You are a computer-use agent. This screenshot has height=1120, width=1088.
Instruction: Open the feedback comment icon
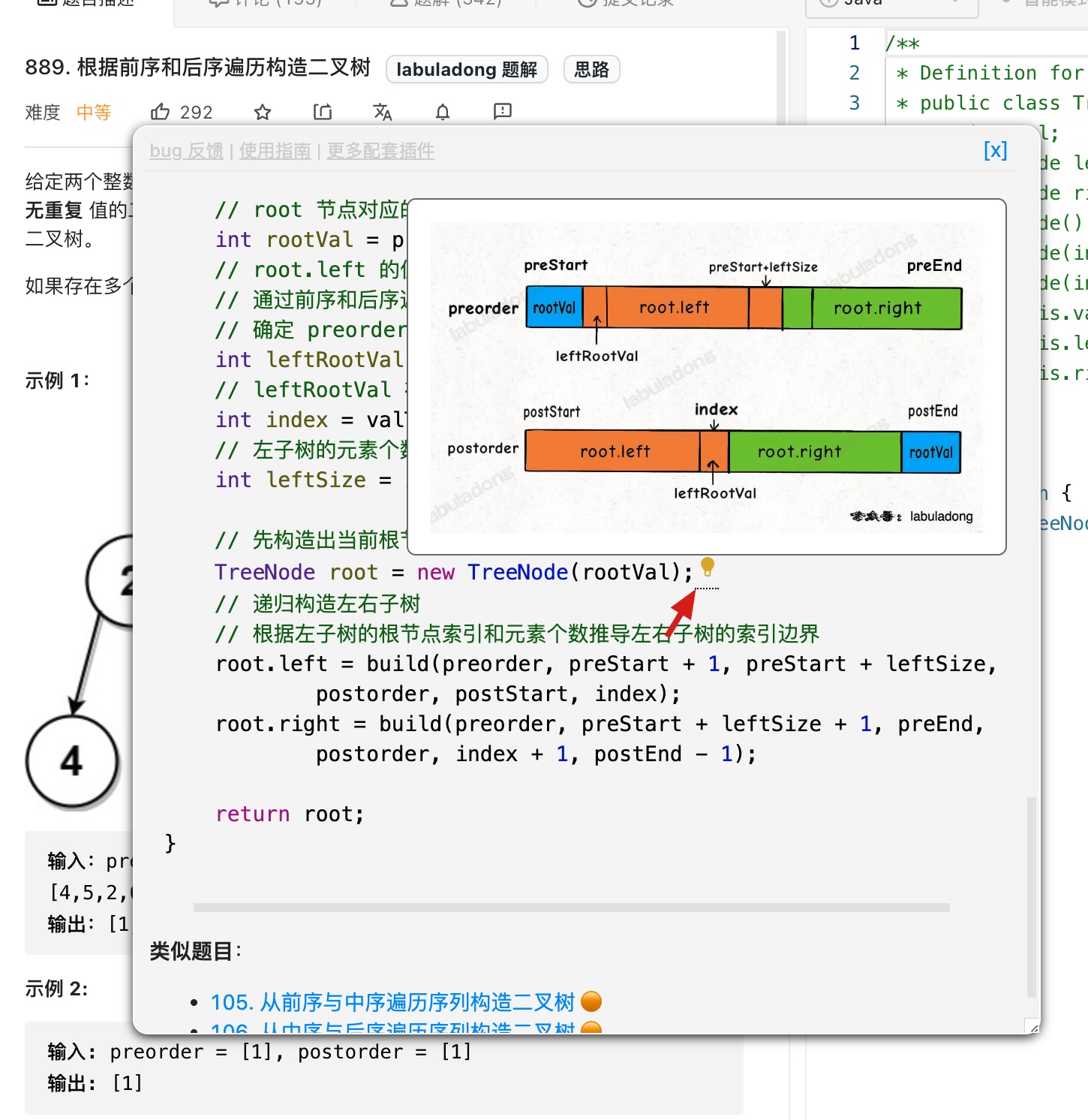click(503, 112)
